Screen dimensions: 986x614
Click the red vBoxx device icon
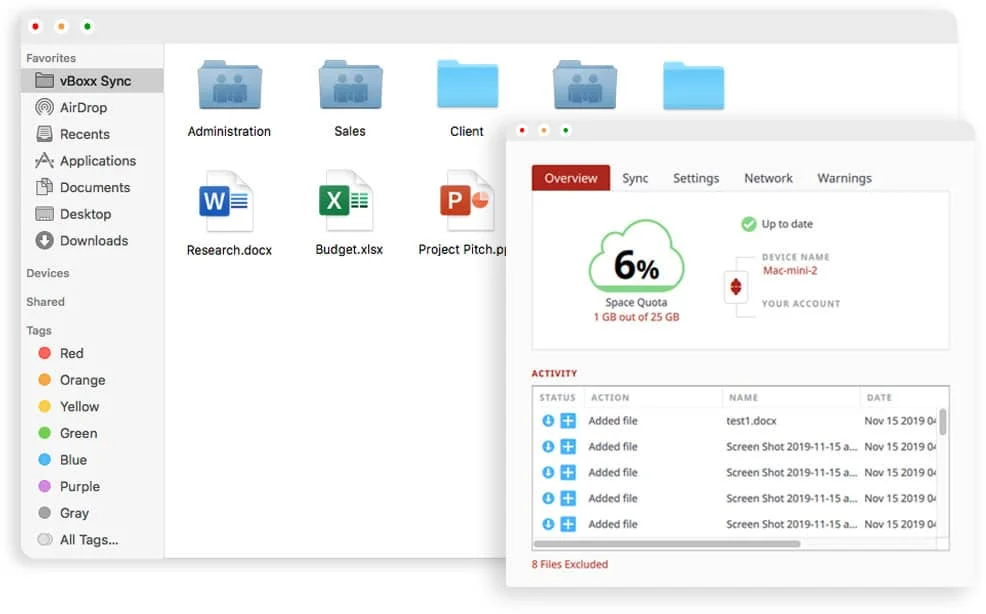pos(737,287)
